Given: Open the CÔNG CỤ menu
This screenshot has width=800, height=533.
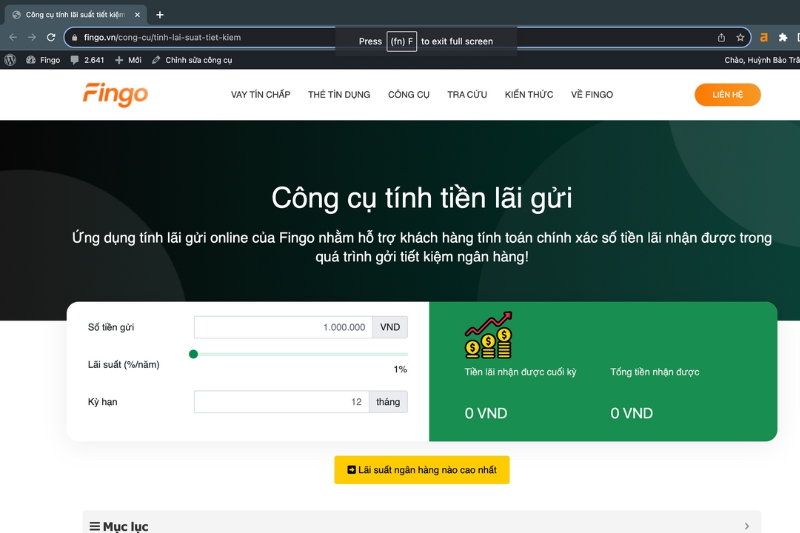Looking at the screenshot, I should click(409, 94).
